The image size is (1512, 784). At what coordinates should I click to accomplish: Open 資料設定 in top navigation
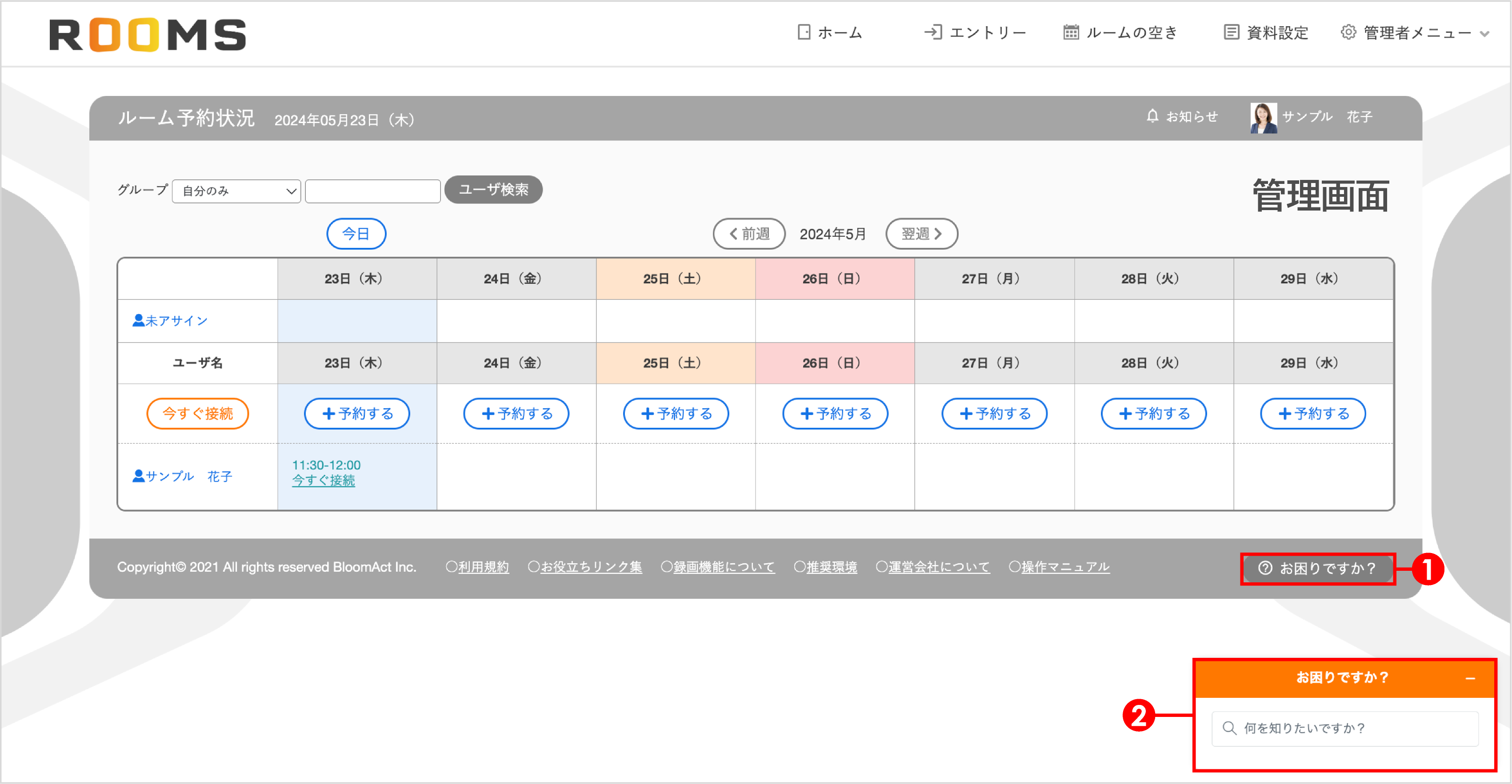[1266, 33]
